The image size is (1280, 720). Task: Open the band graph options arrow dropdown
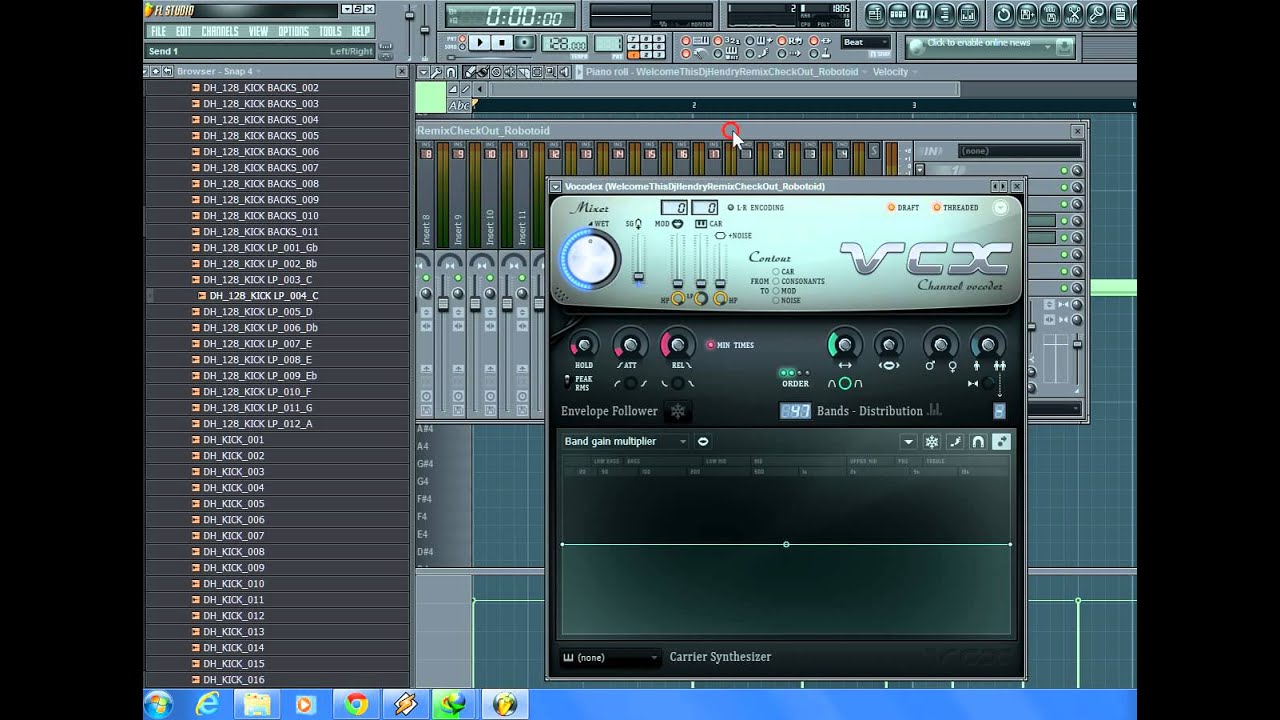[x=908, y=442]
